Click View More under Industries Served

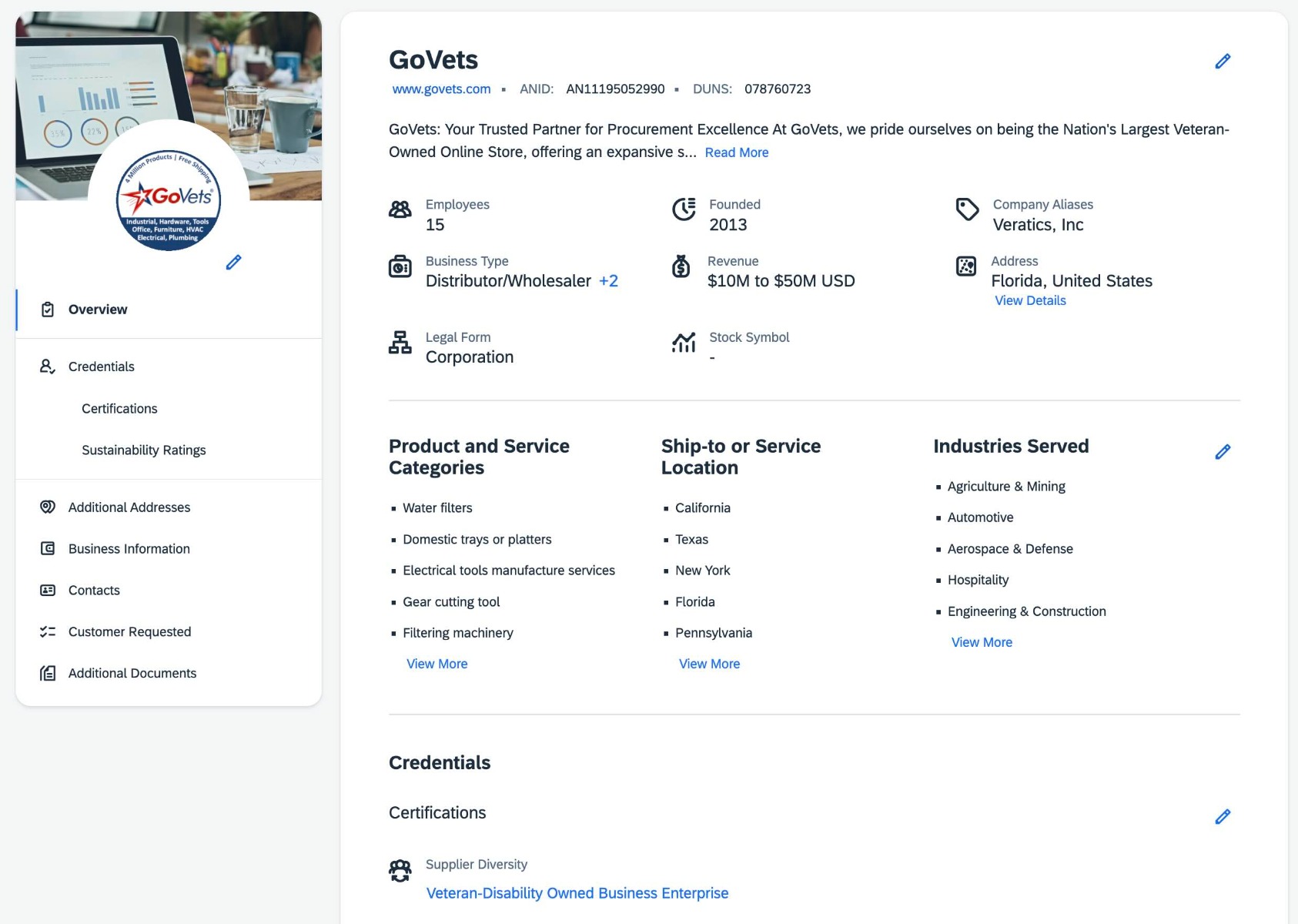(x=982, y=642)
